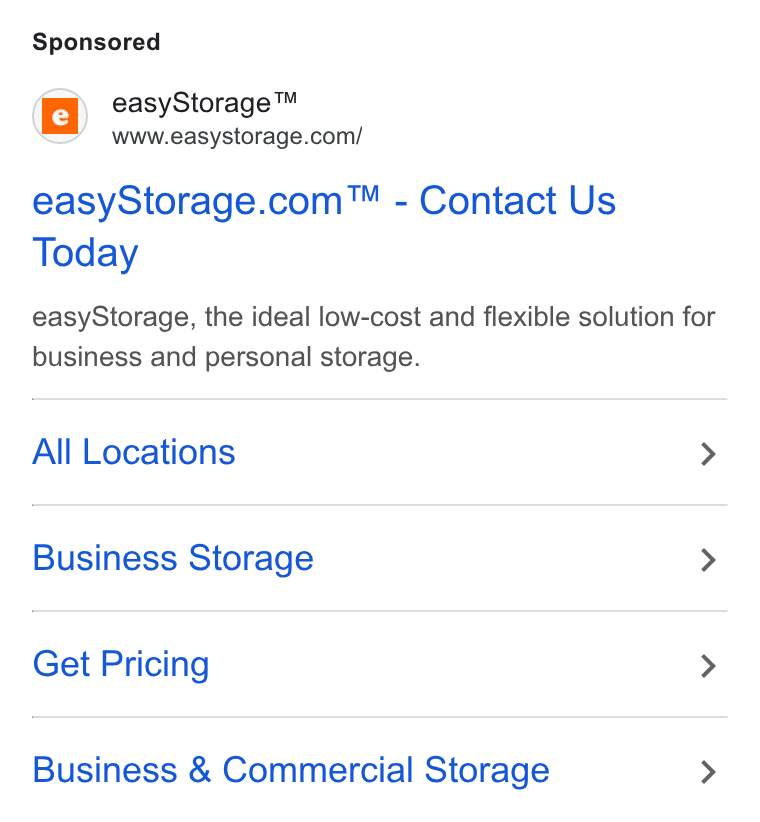Click the word "Today" in the headline
Screen dimensions: 760x822
pos(85,253)
